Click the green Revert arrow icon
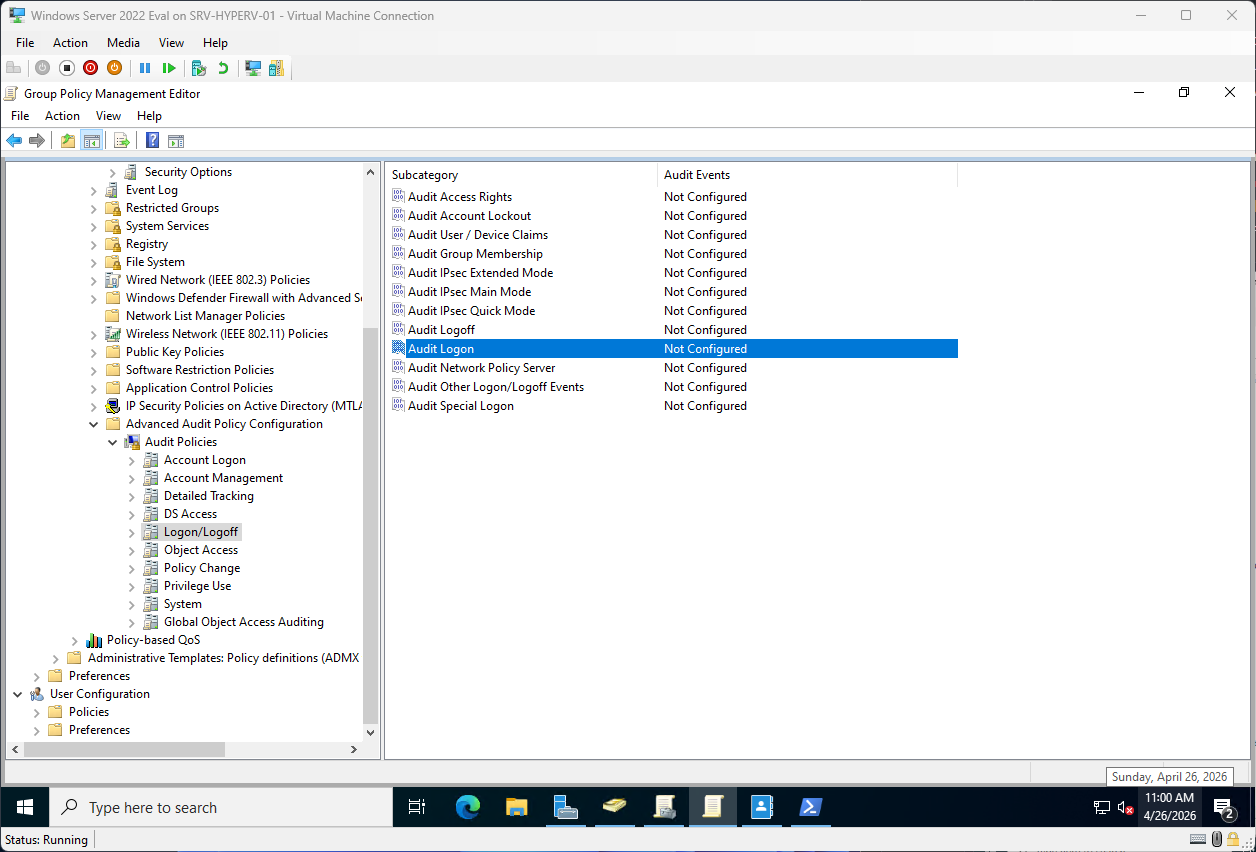Viewport: 1256px width, 852px height. [223, 68]
